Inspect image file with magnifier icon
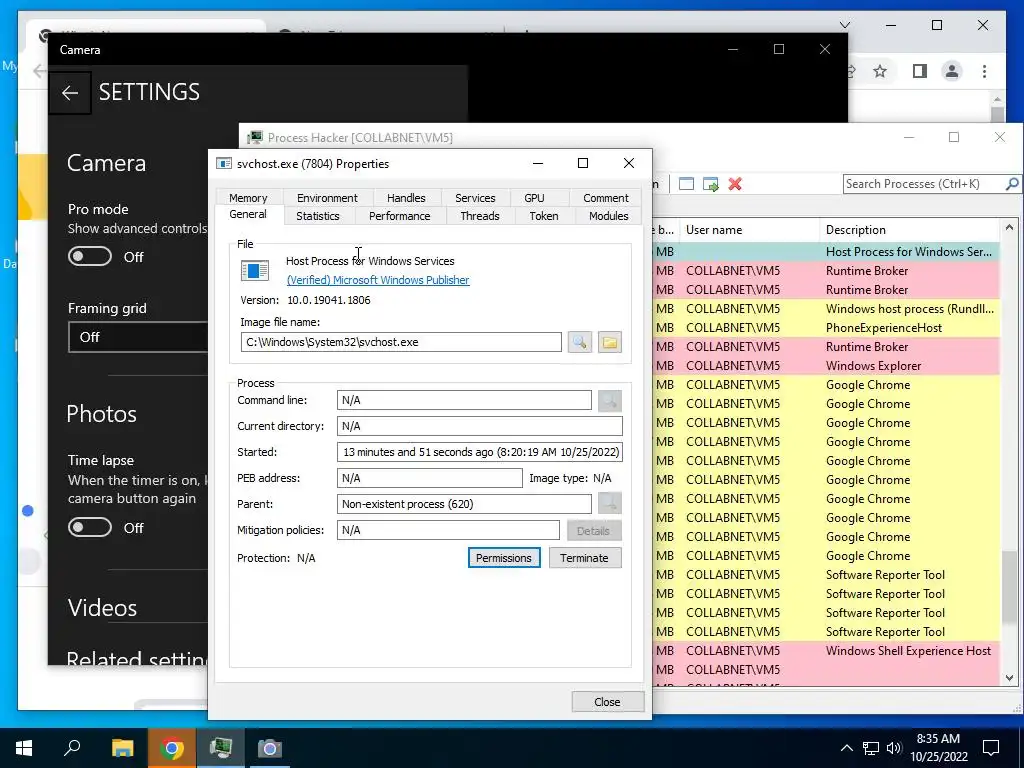 click(580, 342)
